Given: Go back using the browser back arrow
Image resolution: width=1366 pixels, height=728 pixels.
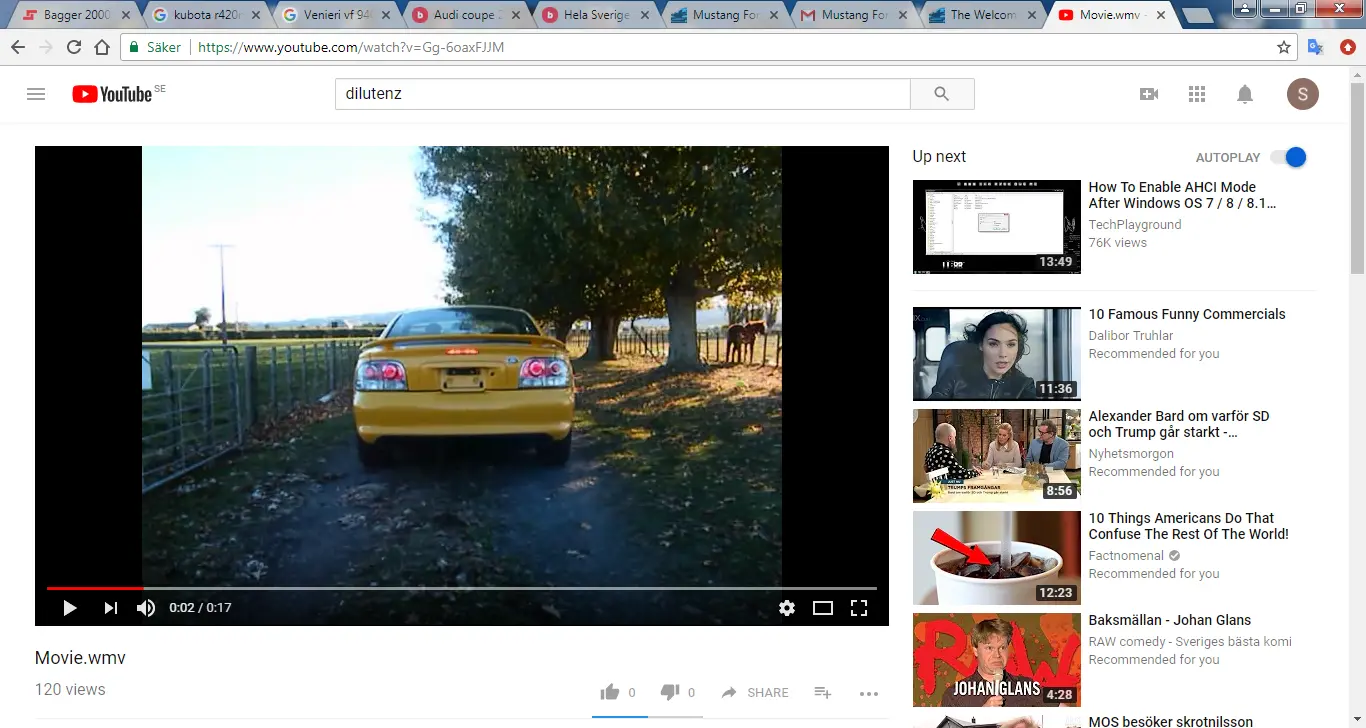Looking at the screenshot, I should [x=18, y=47].
